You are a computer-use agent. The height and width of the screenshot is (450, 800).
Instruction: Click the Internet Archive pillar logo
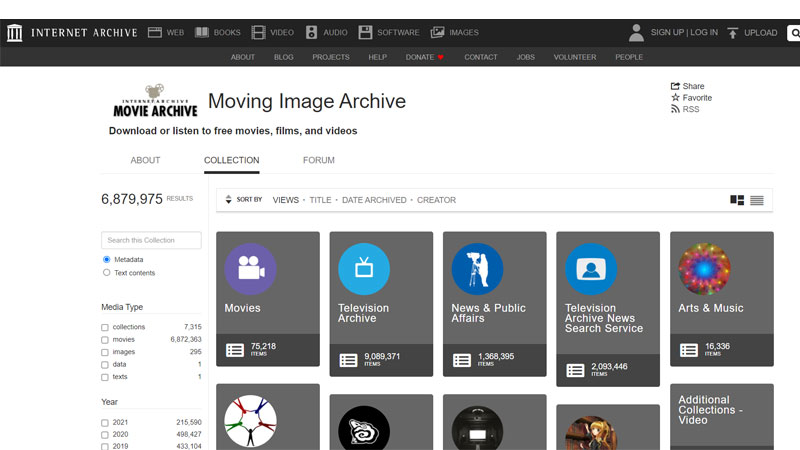[14, 33]
